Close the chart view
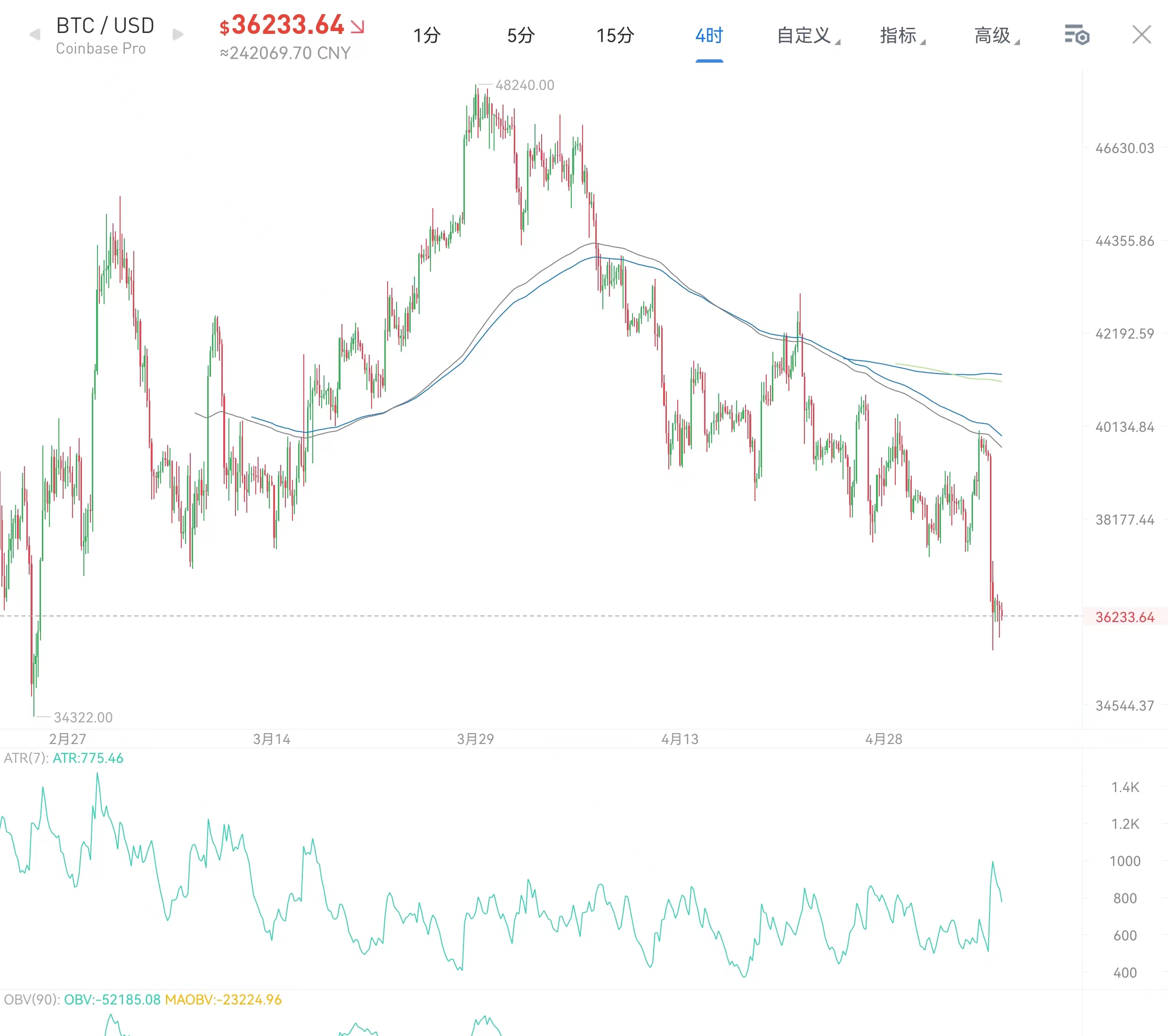The height and width of the screenshot is (1036, 1168). [1142, 35]
